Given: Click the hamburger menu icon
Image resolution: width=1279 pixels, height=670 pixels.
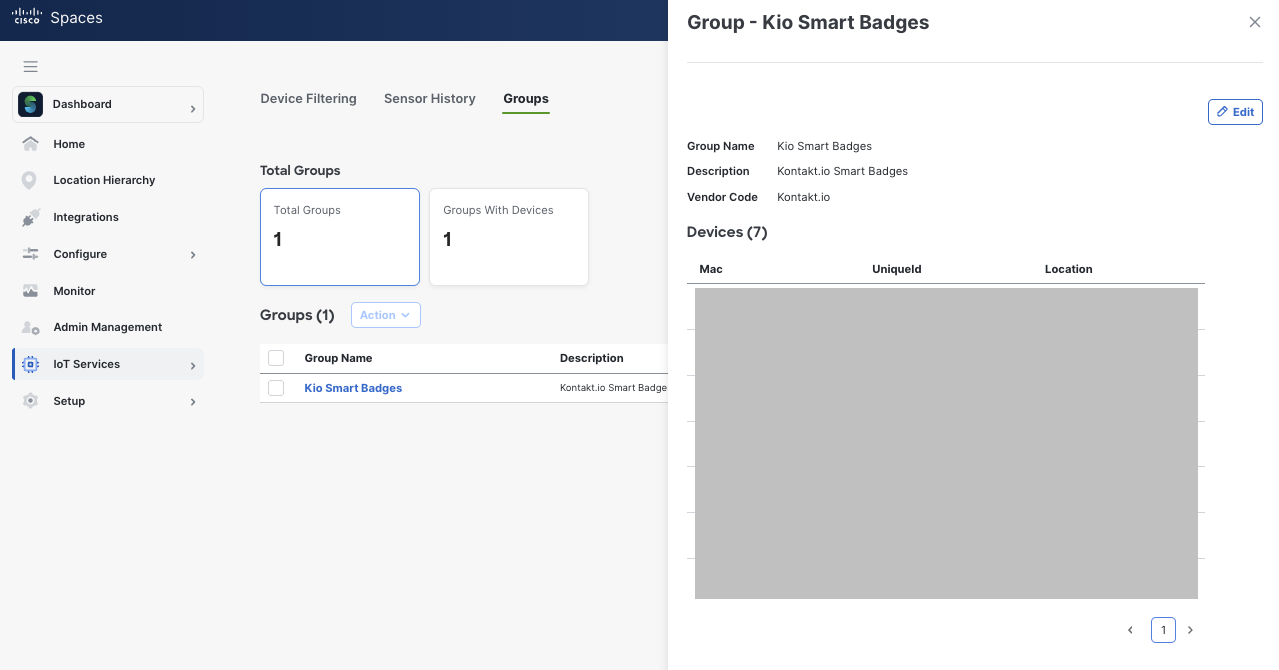Looking at the screenshot, I should click(x=30, y=67).
